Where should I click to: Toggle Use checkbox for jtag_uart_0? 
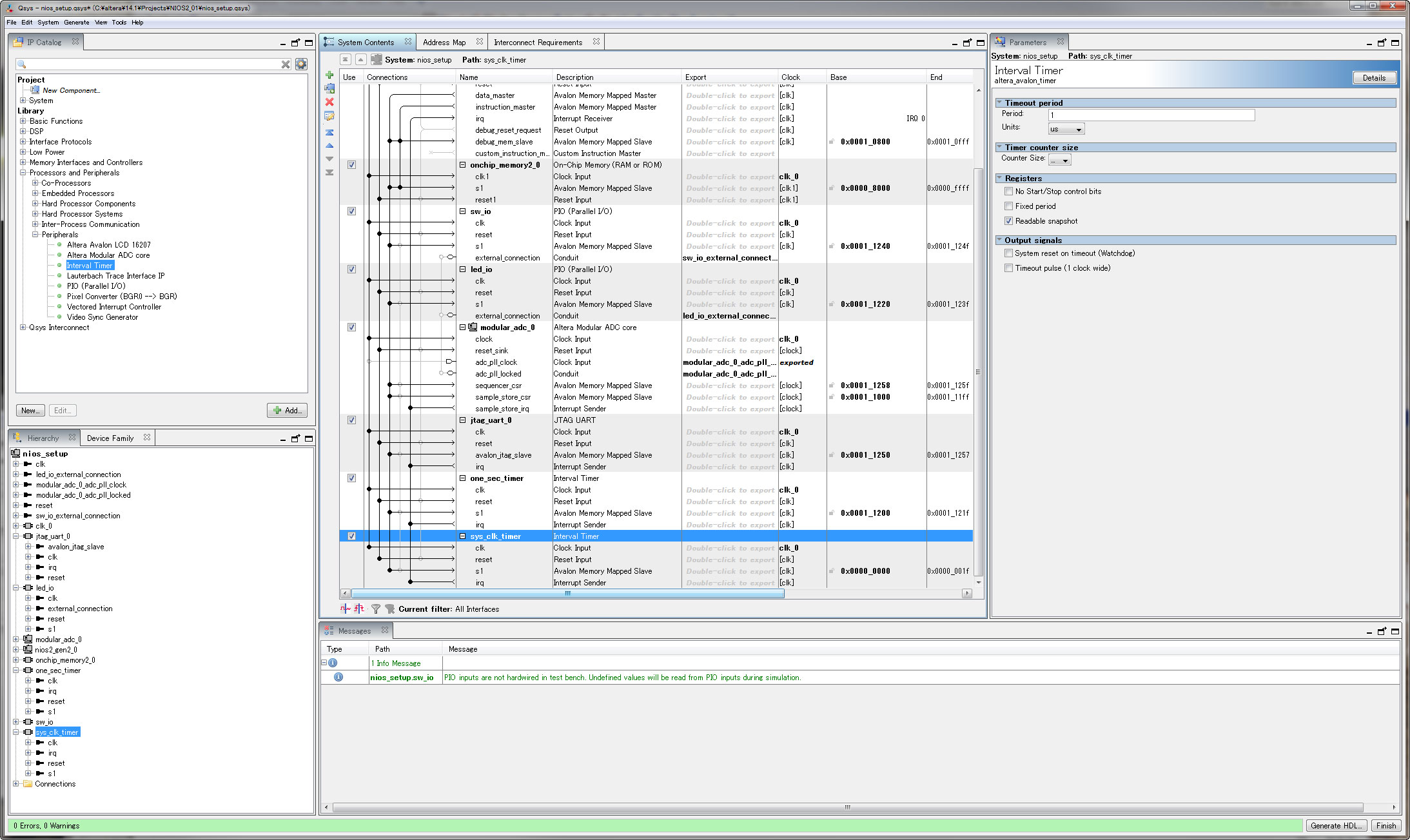(351, 420)
